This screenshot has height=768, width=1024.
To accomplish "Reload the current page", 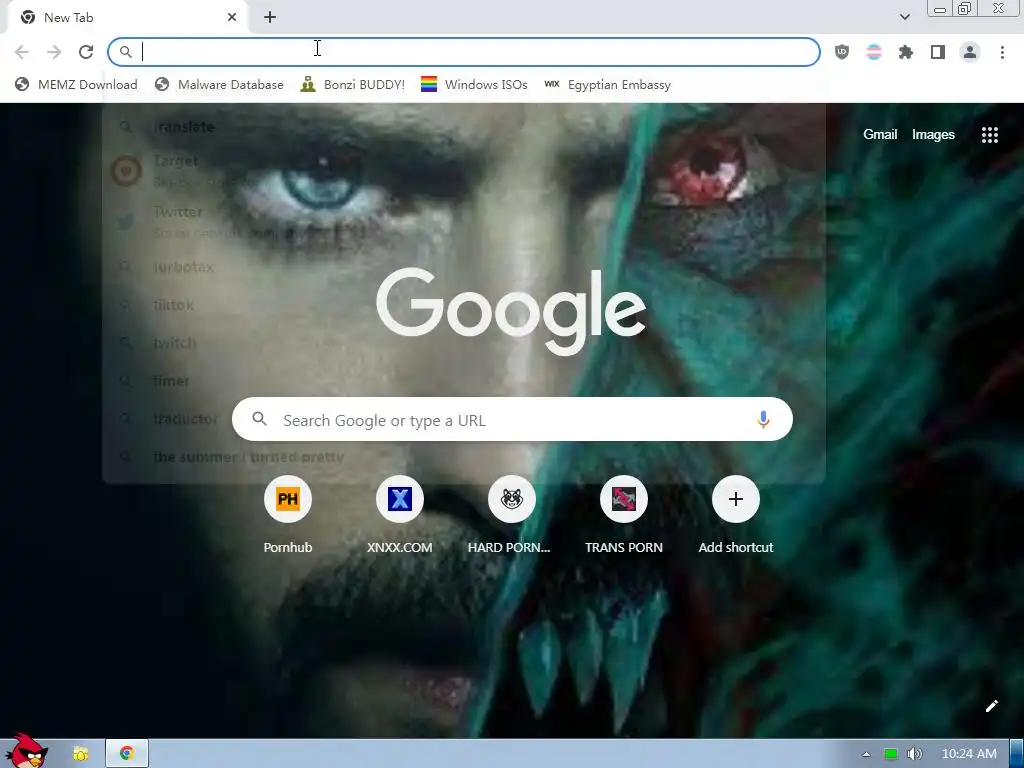I will pos(86,52).
